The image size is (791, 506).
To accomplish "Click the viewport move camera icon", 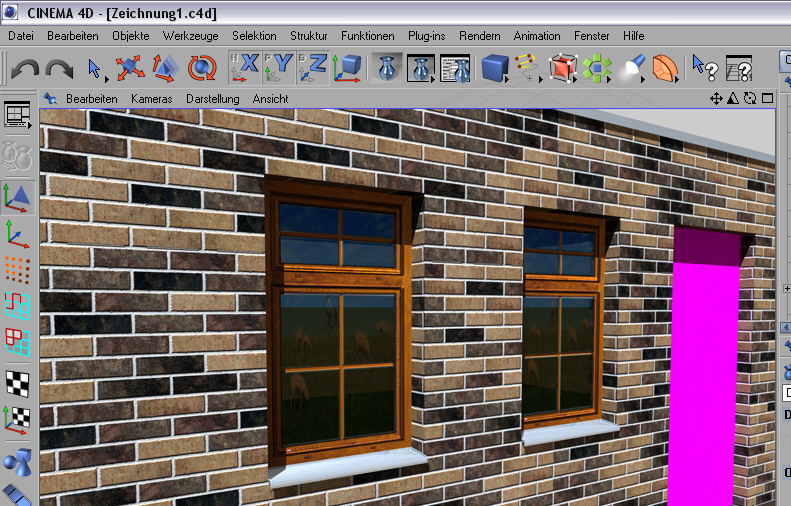I will [x=716, y=98].
